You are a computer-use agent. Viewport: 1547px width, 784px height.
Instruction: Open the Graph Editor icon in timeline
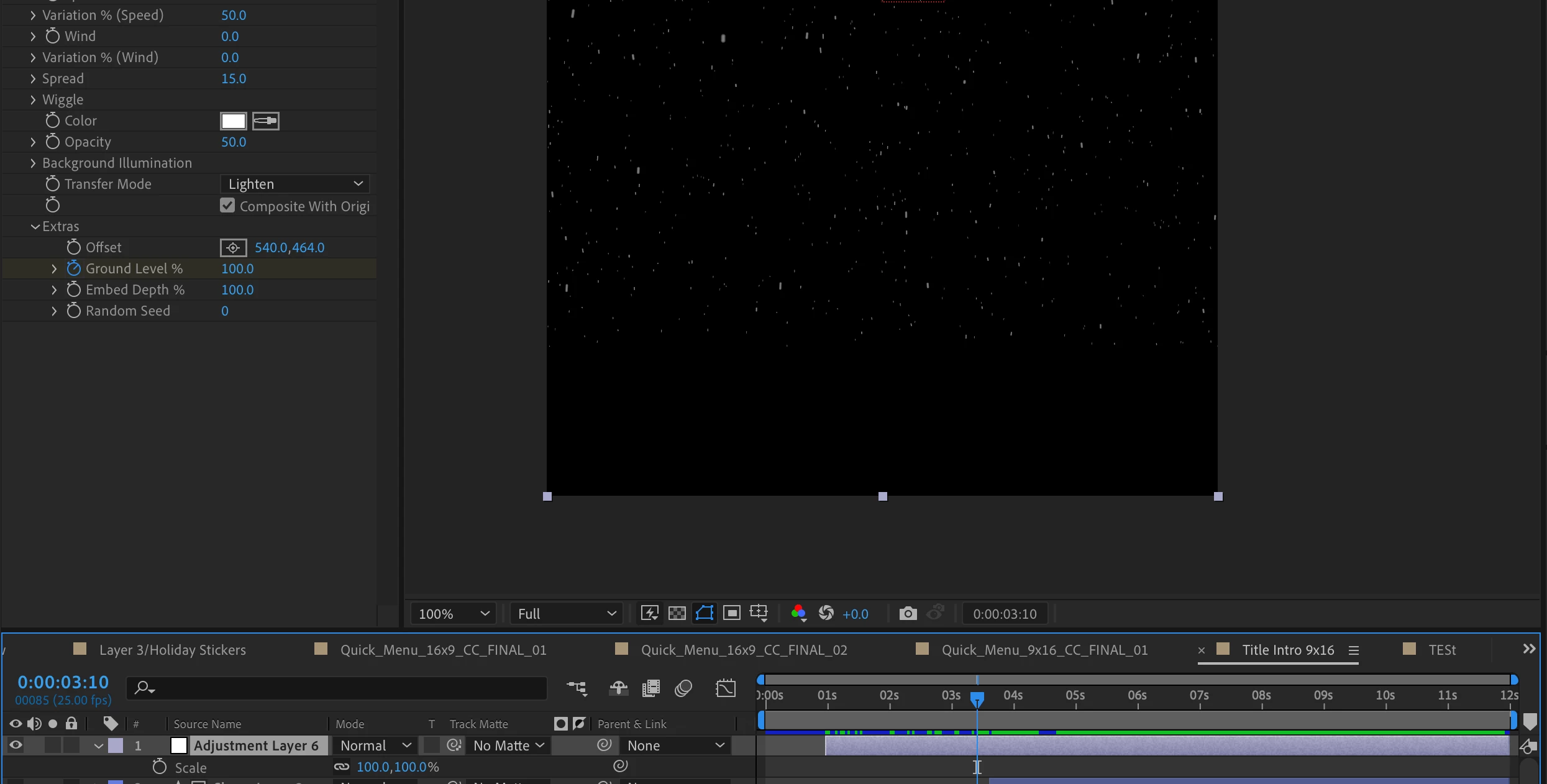coord(726,688)
